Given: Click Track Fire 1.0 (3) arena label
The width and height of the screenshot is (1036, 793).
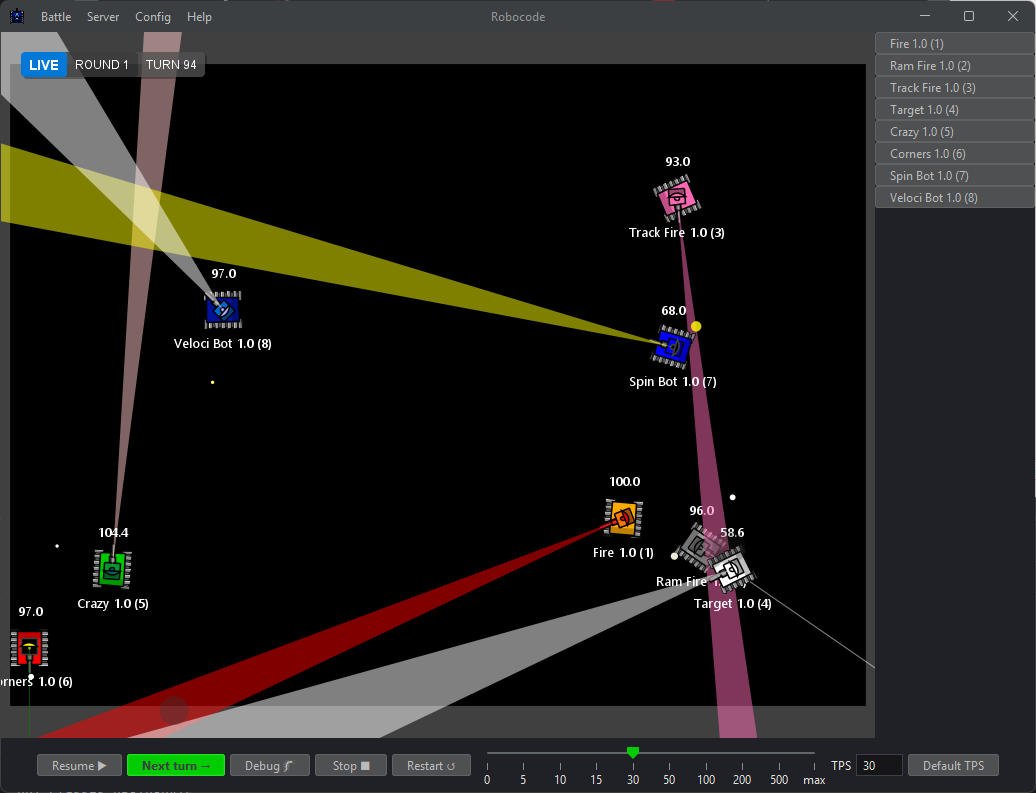Looking at the screenshot, I should [x=677, y=233].
